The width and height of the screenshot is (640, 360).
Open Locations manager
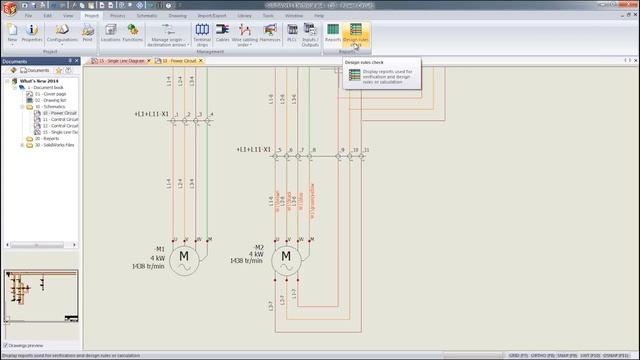[110, 33]
